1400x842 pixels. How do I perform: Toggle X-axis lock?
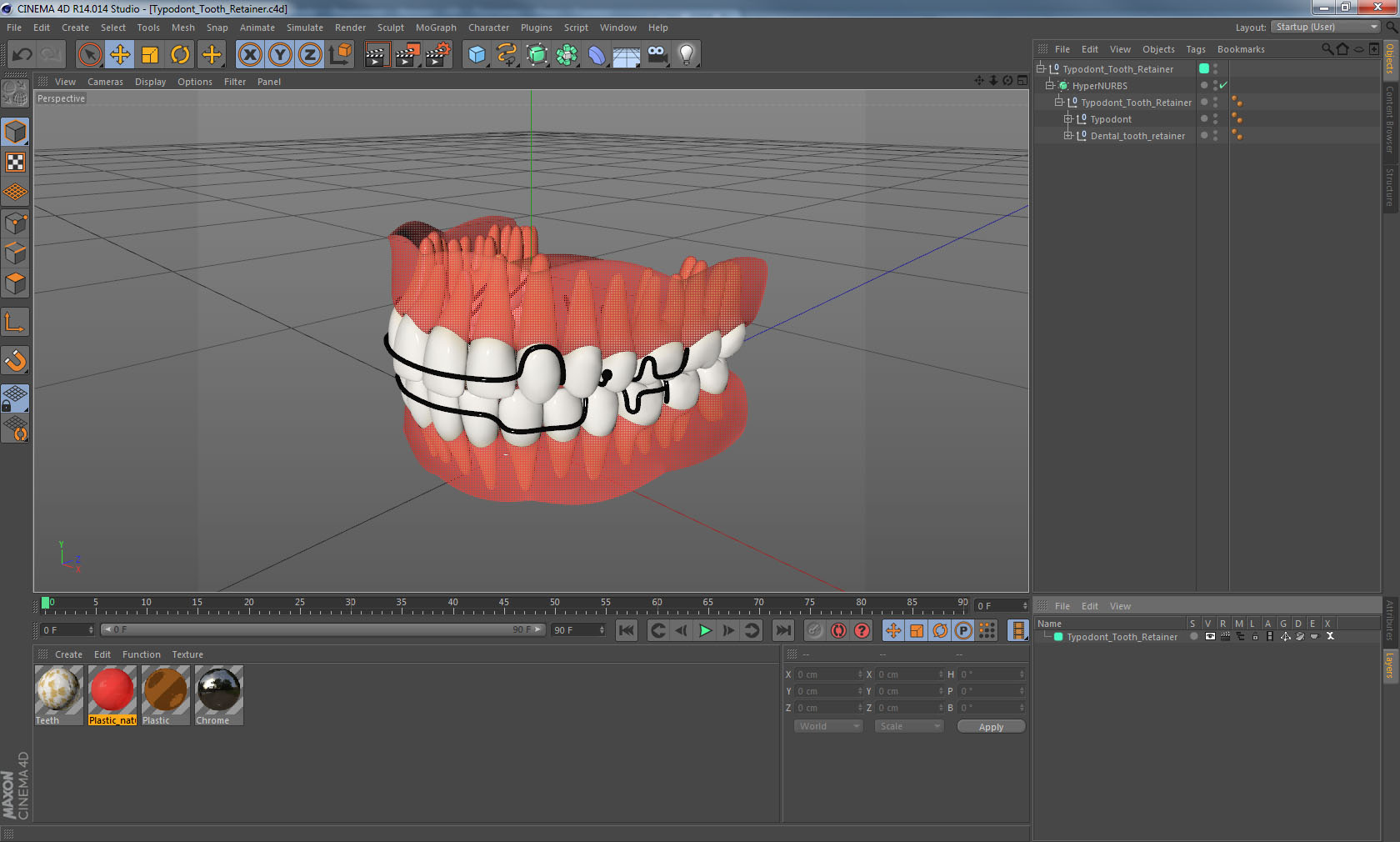(x=250, y=55)
